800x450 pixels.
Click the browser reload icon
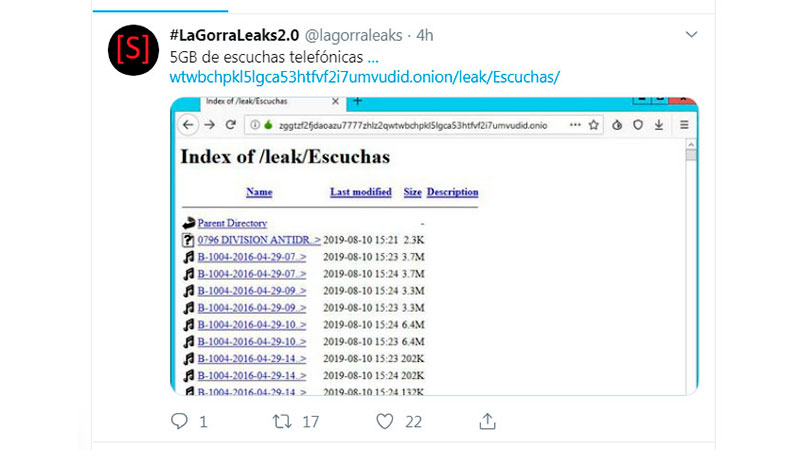pos(231,125)
